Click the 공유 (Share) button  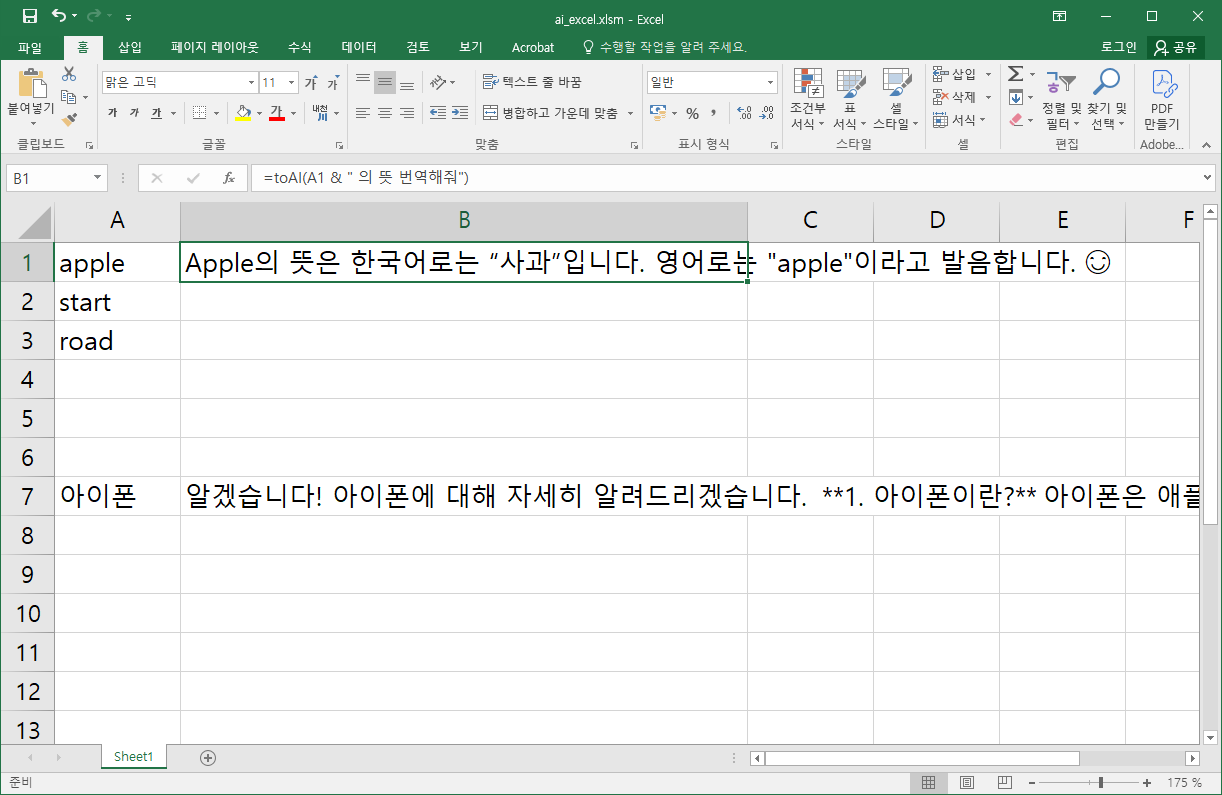tap(1176, 47)
